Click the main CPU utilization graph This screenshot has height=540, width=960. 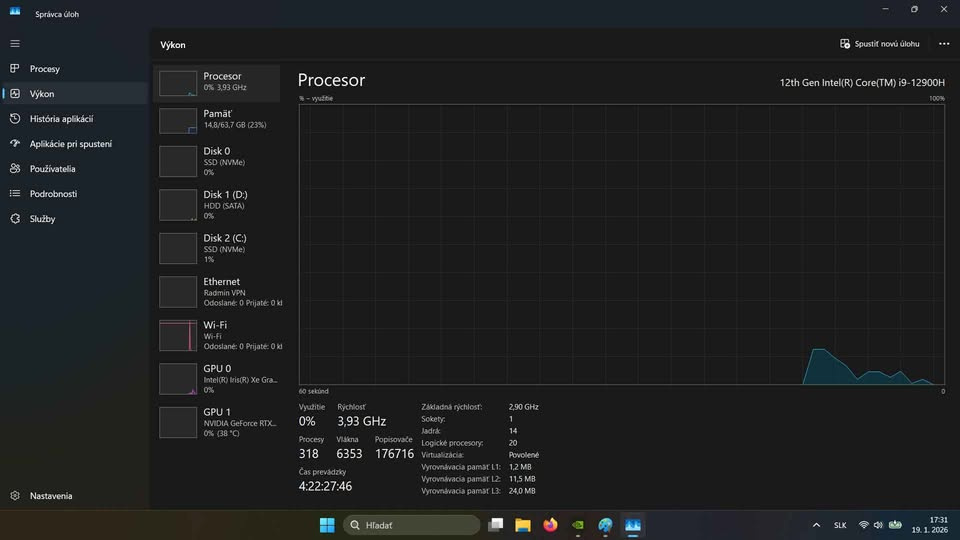point(621,244)
